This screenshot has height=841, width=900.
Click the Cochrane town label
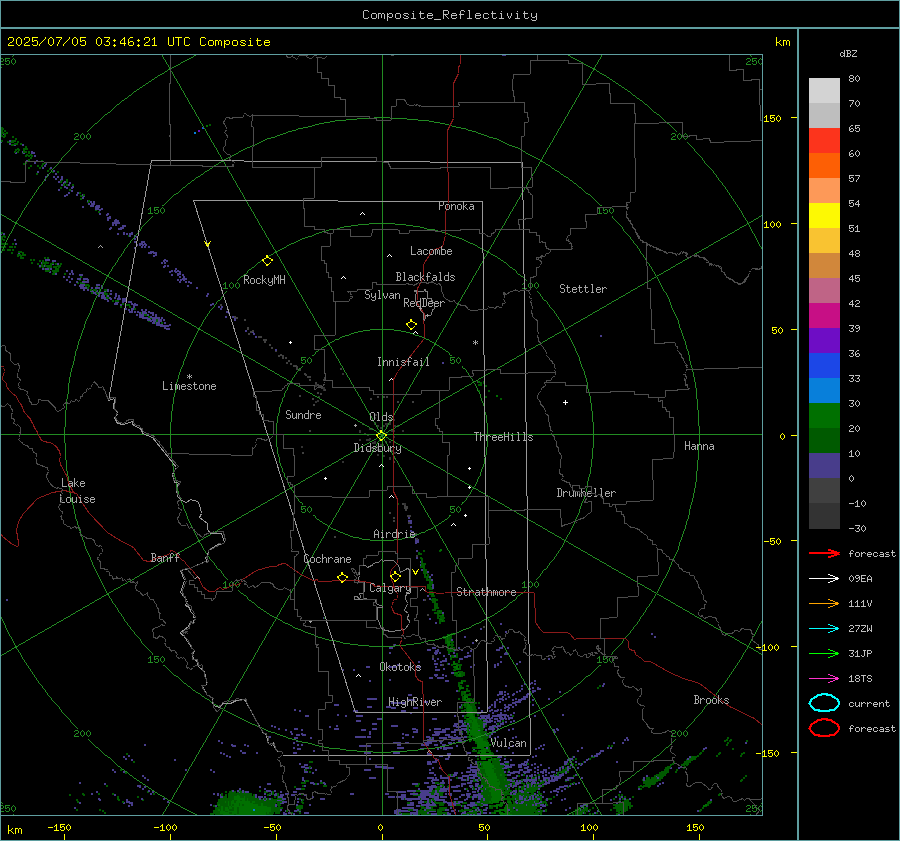point(327,559)
